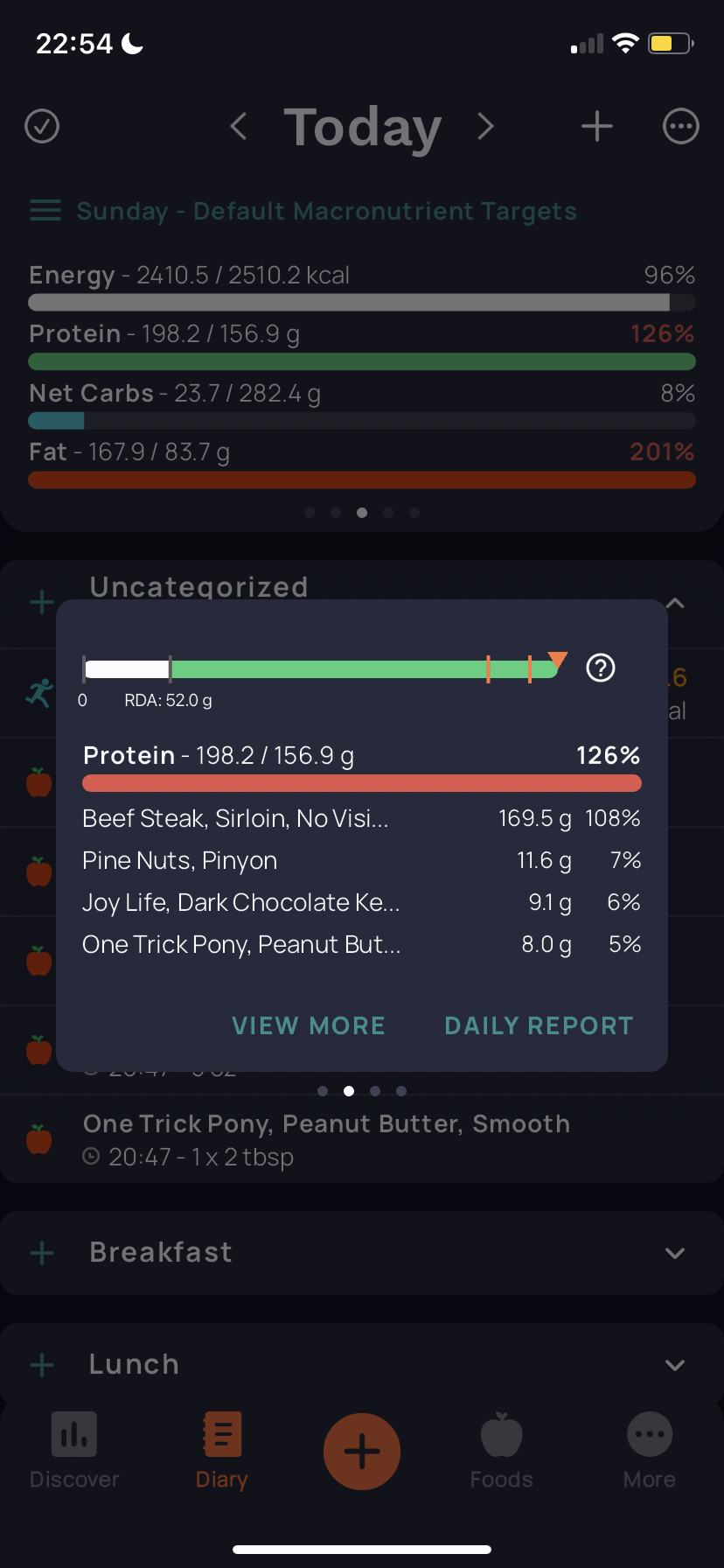The width and height of the screenshot is (724, 1568).
Task: Tap the protein RDA range bar
Action: [321, 669]
